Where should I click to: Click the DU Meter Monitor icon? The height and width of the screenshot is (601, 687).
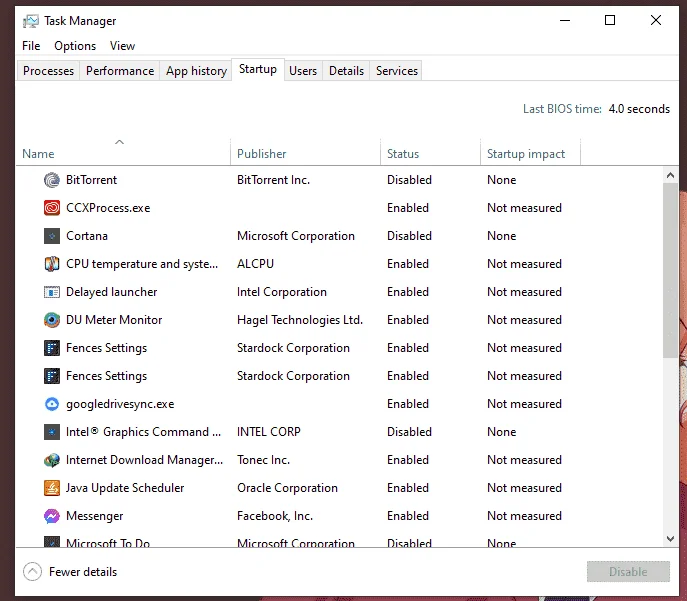[52, 320]
